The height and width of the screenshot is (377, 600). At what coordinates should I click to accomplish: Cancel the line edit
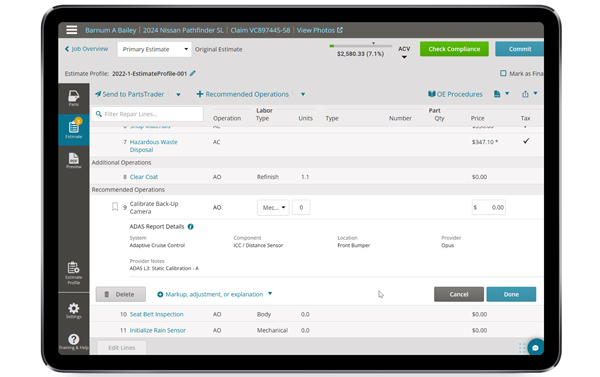click(459, 294)
